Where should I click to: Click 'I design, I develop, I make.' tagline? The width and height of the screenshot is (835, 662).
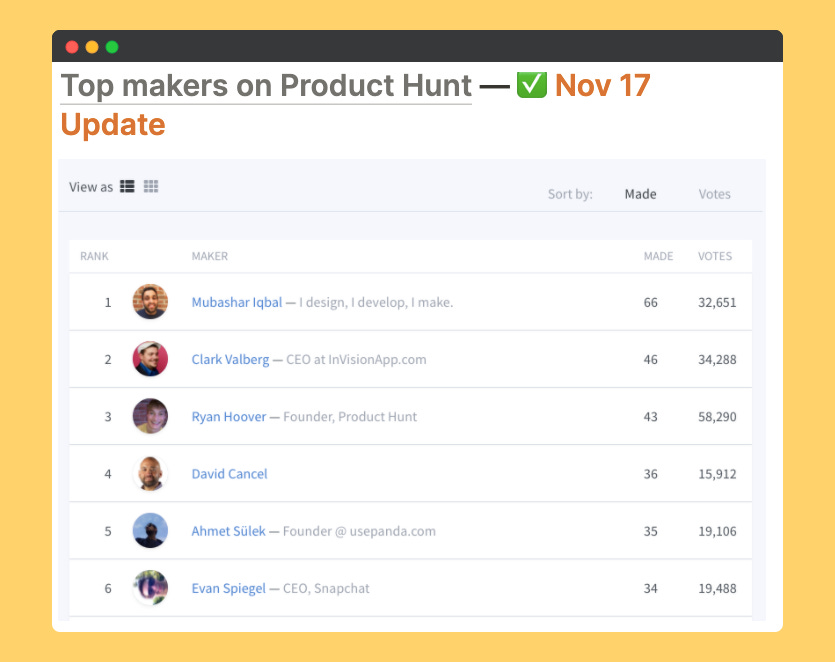coord(376,303)
